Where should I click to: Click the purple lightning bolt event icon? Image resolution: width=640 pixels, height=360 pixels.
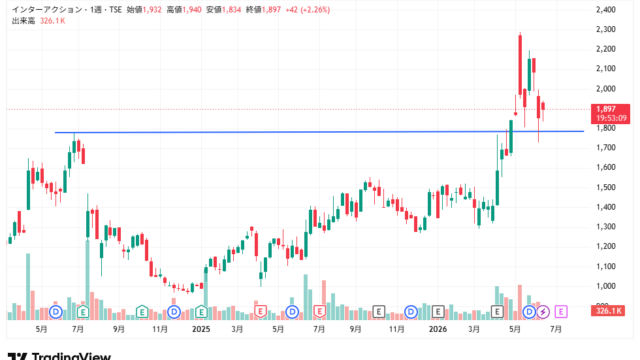[543, 312]
